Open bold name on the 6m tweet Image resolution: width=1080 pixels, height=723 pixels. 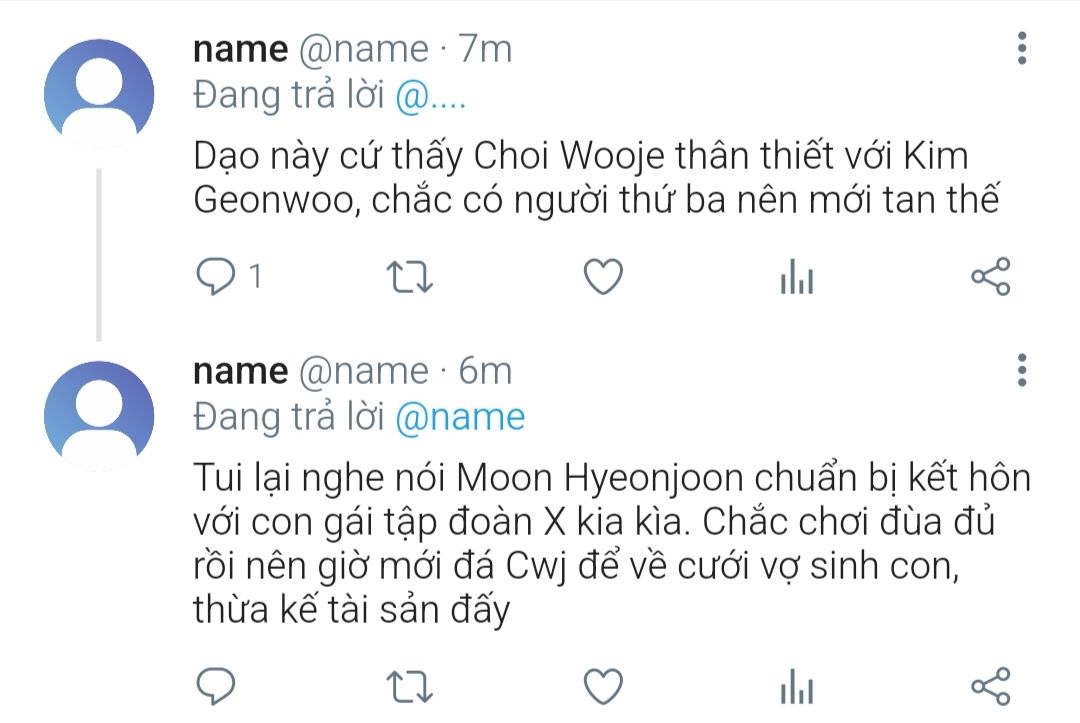pos(240,371)
